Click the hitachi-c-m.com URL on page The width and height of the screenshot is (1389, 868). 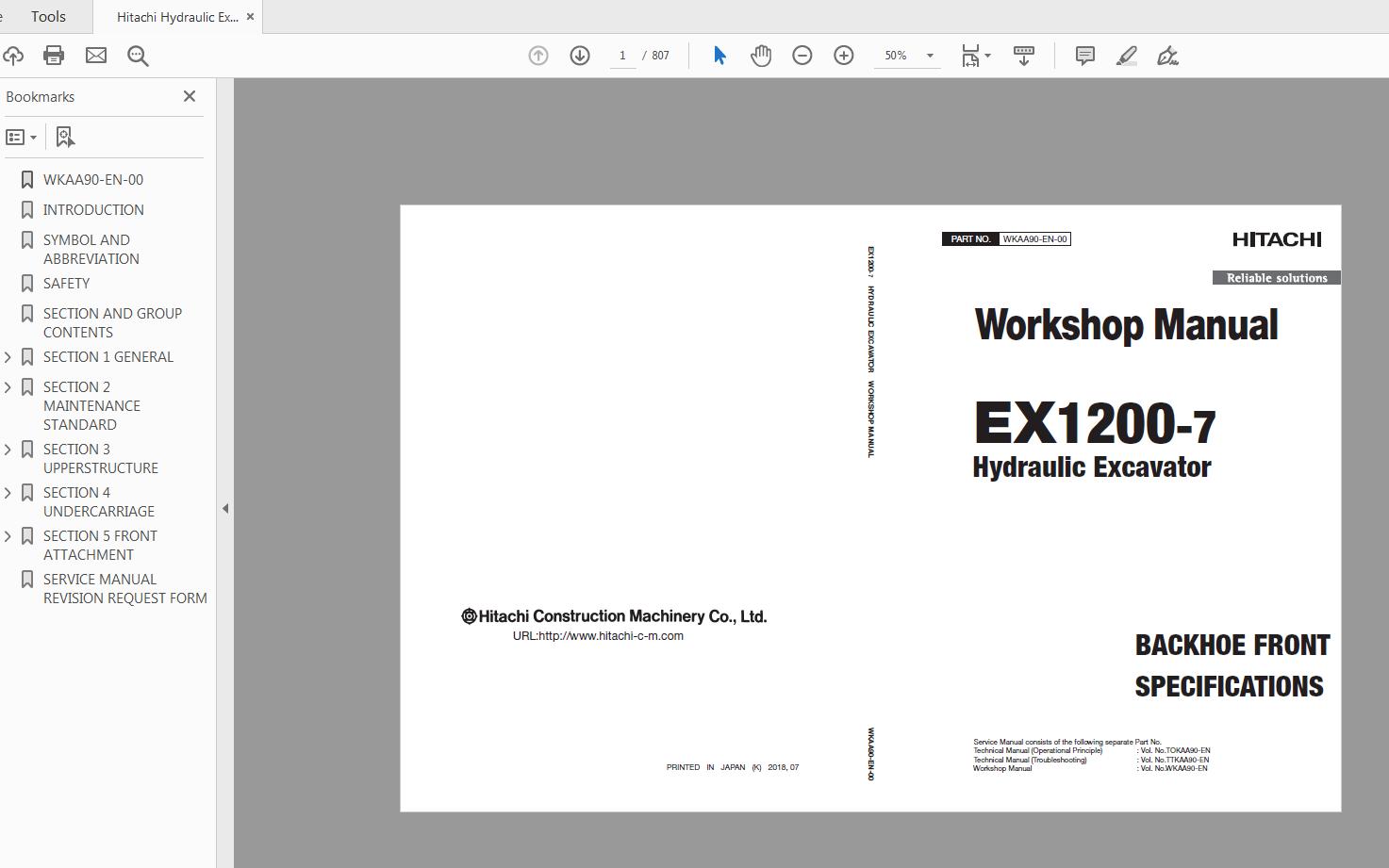[598, 636]
